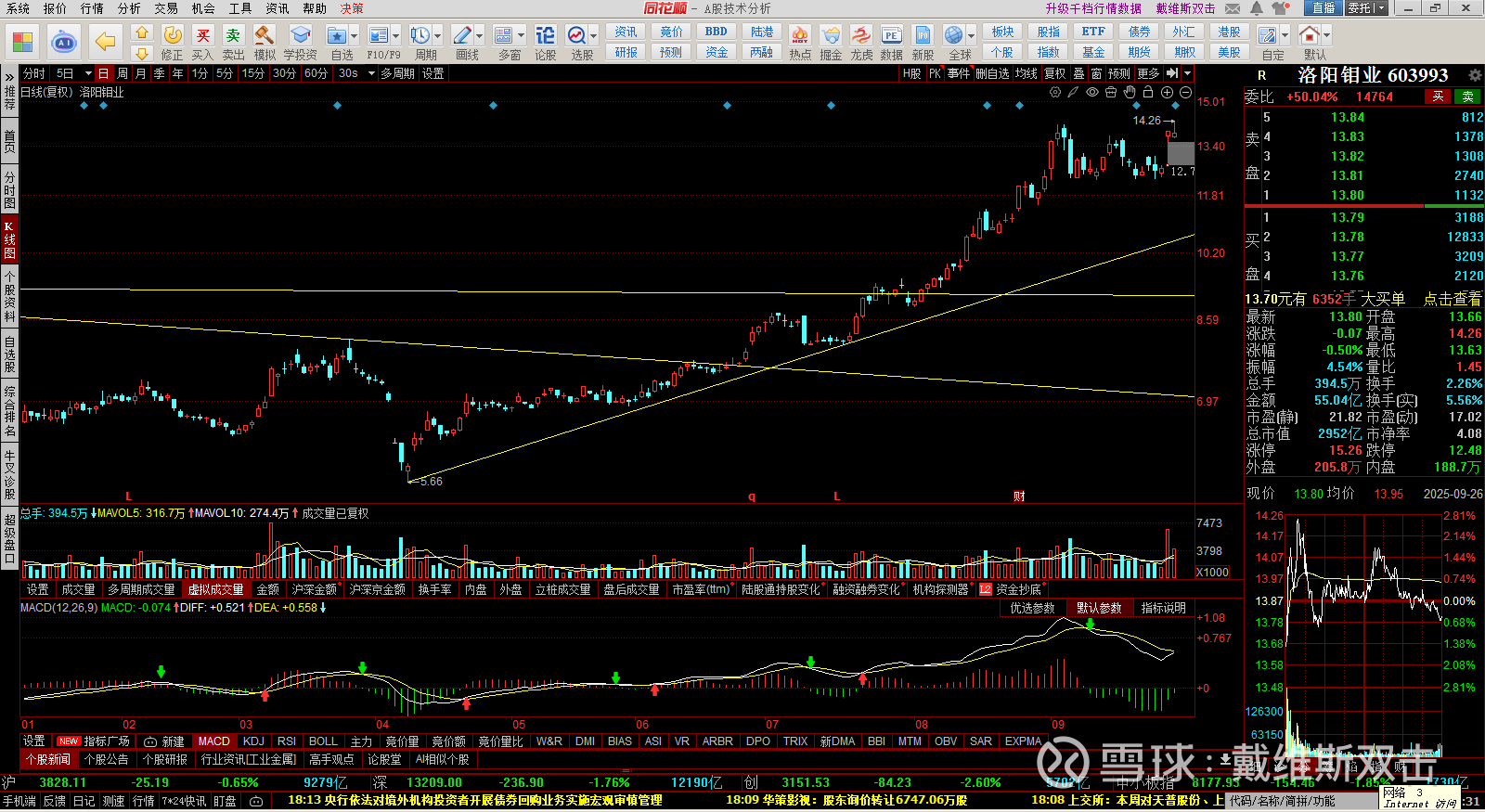This screenshot has height=812, width=1485.
Task: Open the 数据 PE data icon
Action: 891,43
